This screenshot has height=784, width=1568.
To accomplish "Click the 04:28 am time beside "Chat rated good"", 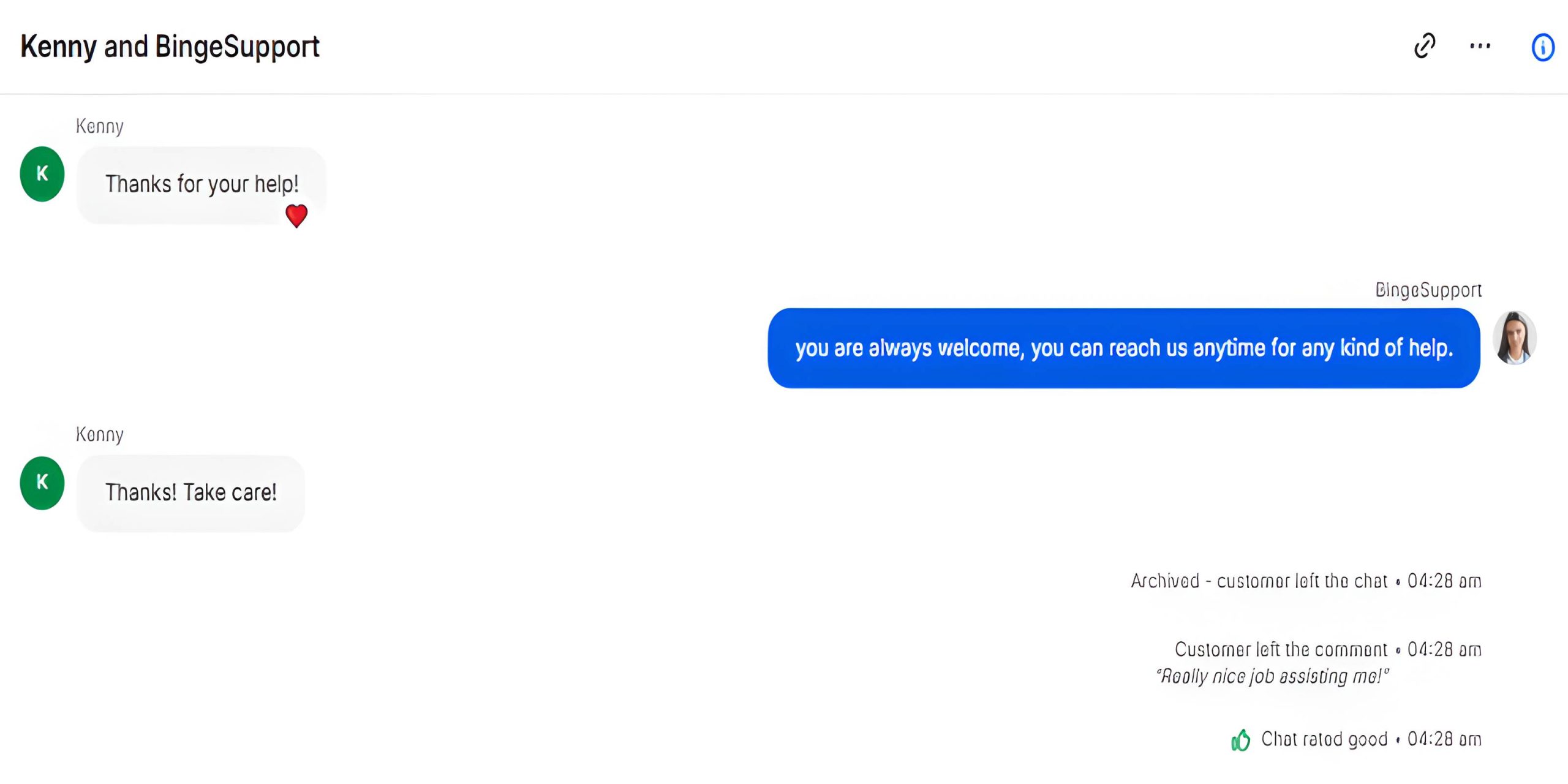I will 1444,739.
